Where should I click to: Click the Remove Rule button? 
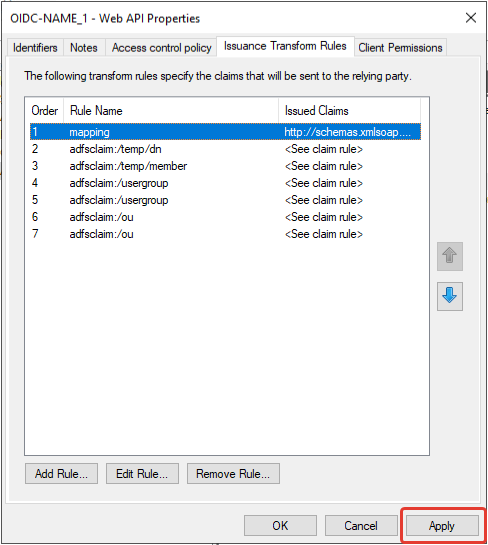(233, 473)
